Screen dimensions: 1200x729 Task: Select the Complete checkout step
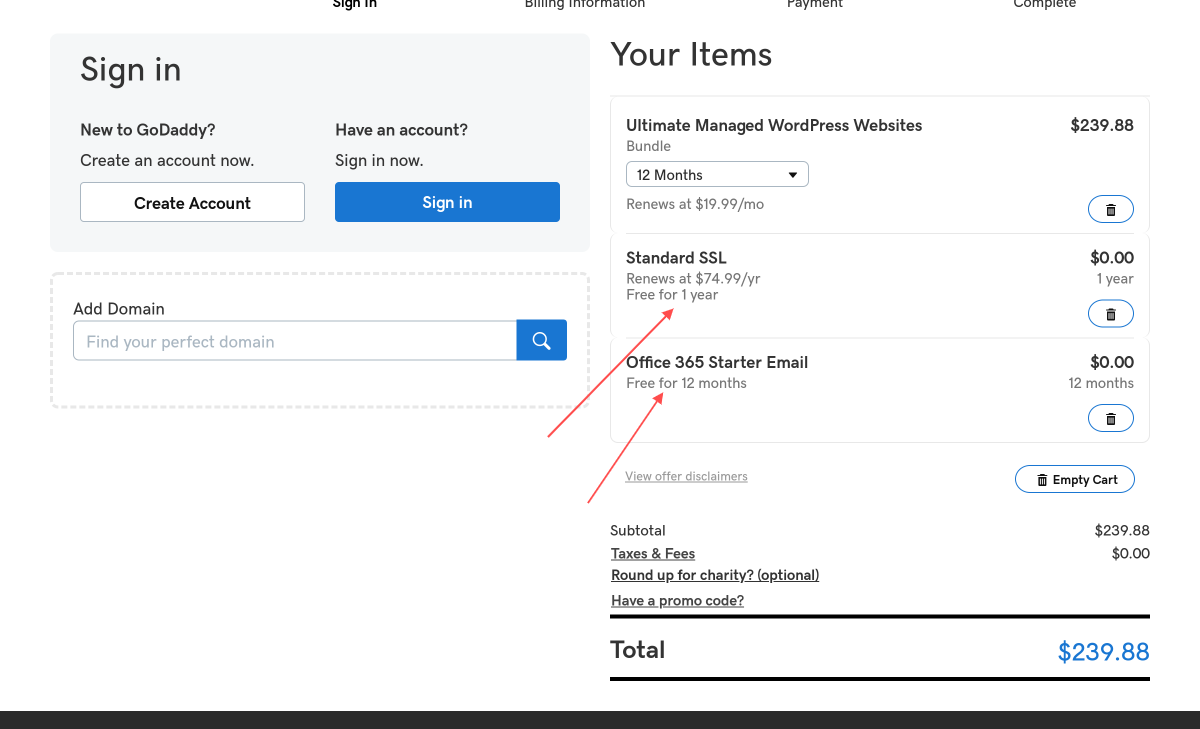(1045, 4)
